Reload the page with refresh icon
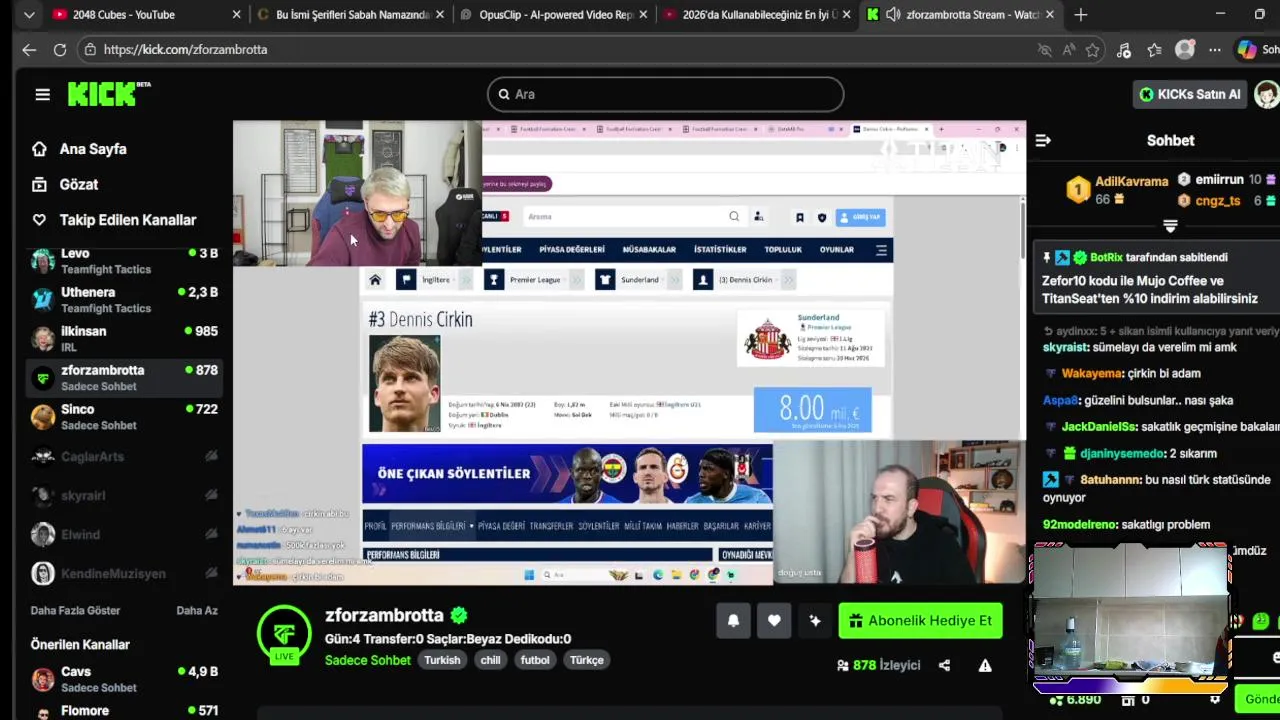The width and height of the screenshot is (1280, 720). 60,50
